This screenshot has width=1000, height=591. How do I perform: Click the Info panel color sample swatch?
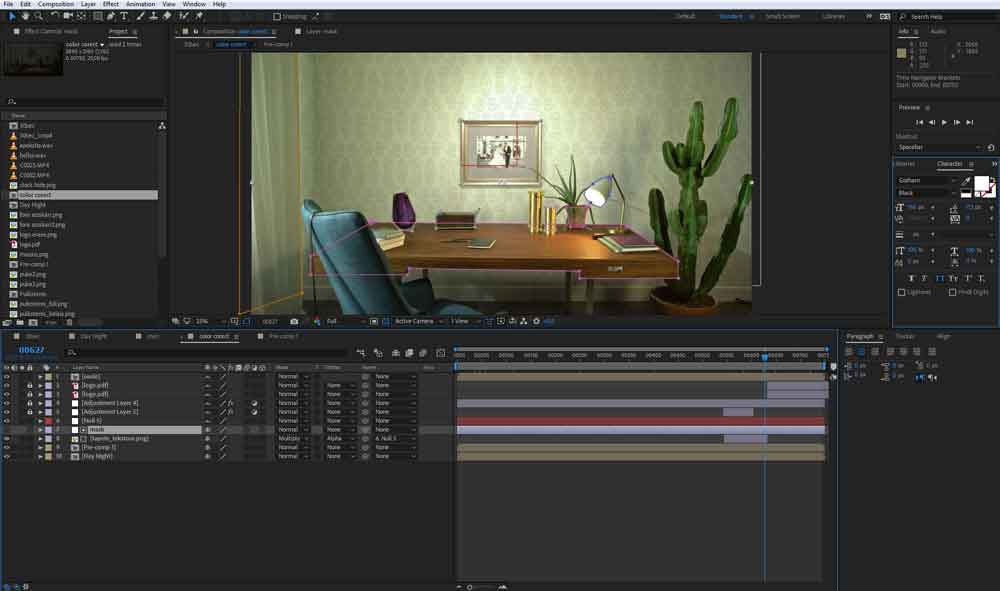pos(901,53)
